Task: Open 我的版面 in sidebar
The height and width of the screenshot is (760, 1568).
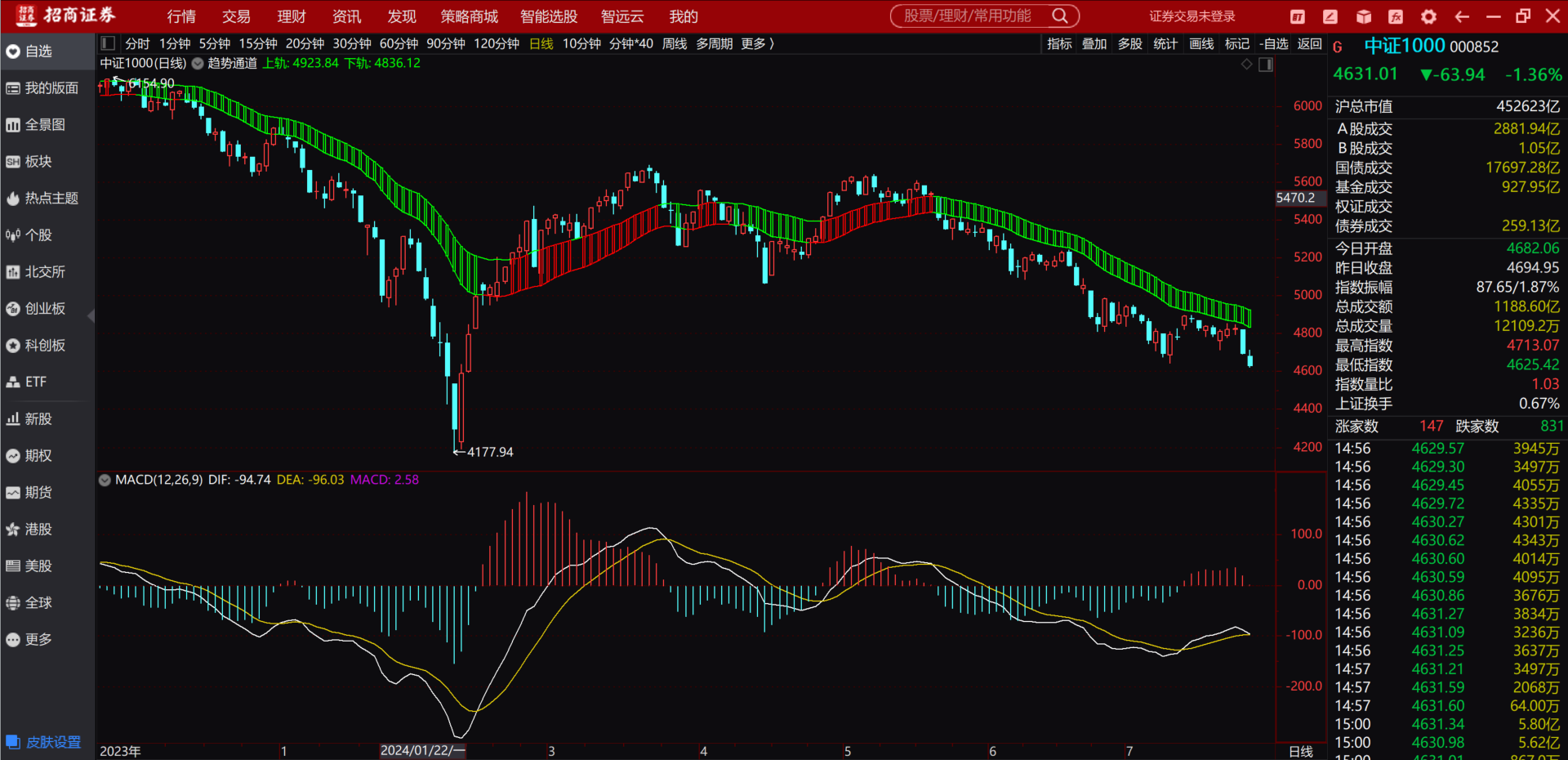Action: coord(47,88)
